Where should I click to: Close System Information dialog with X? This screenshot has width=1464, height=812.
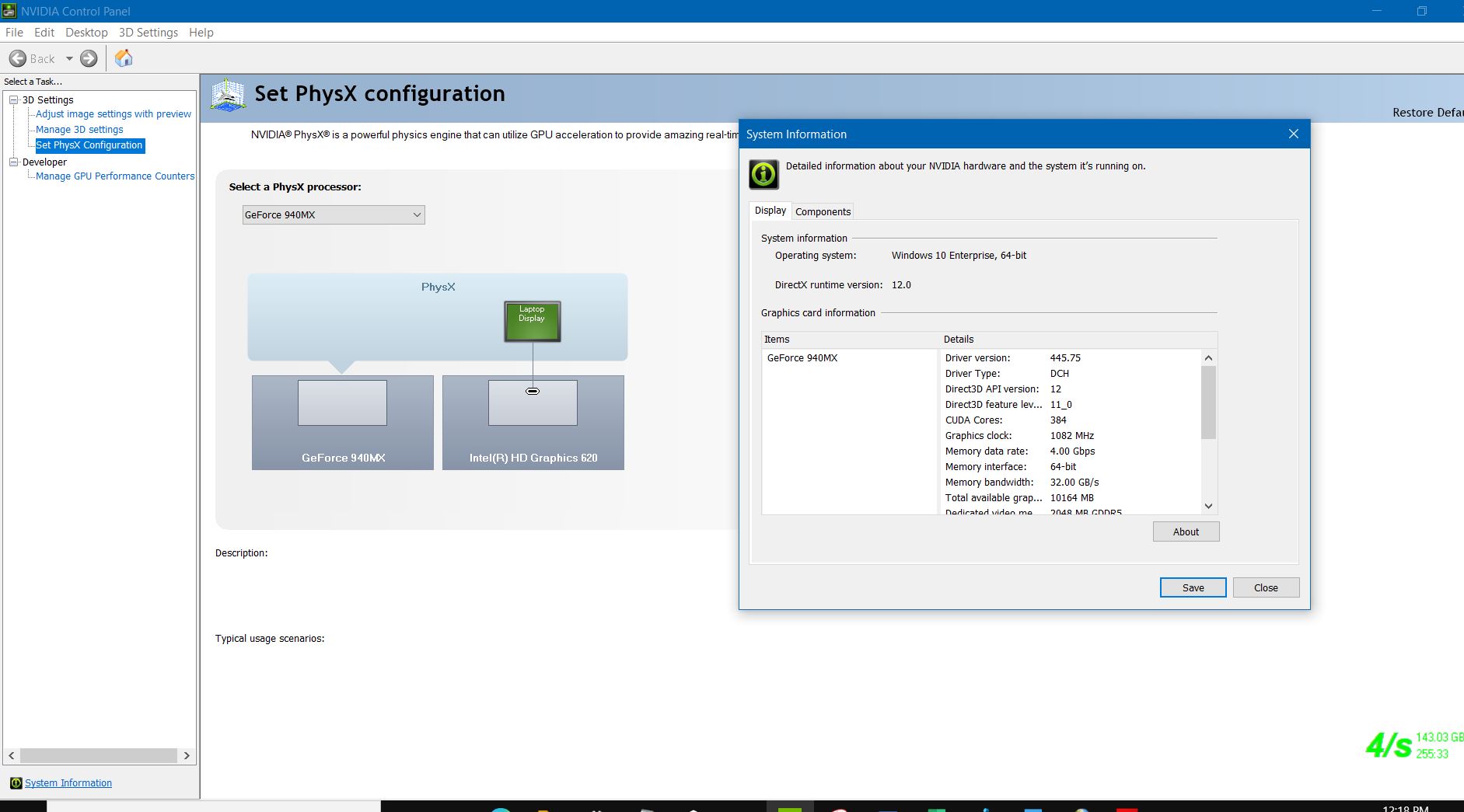(x=1294, y=134)
